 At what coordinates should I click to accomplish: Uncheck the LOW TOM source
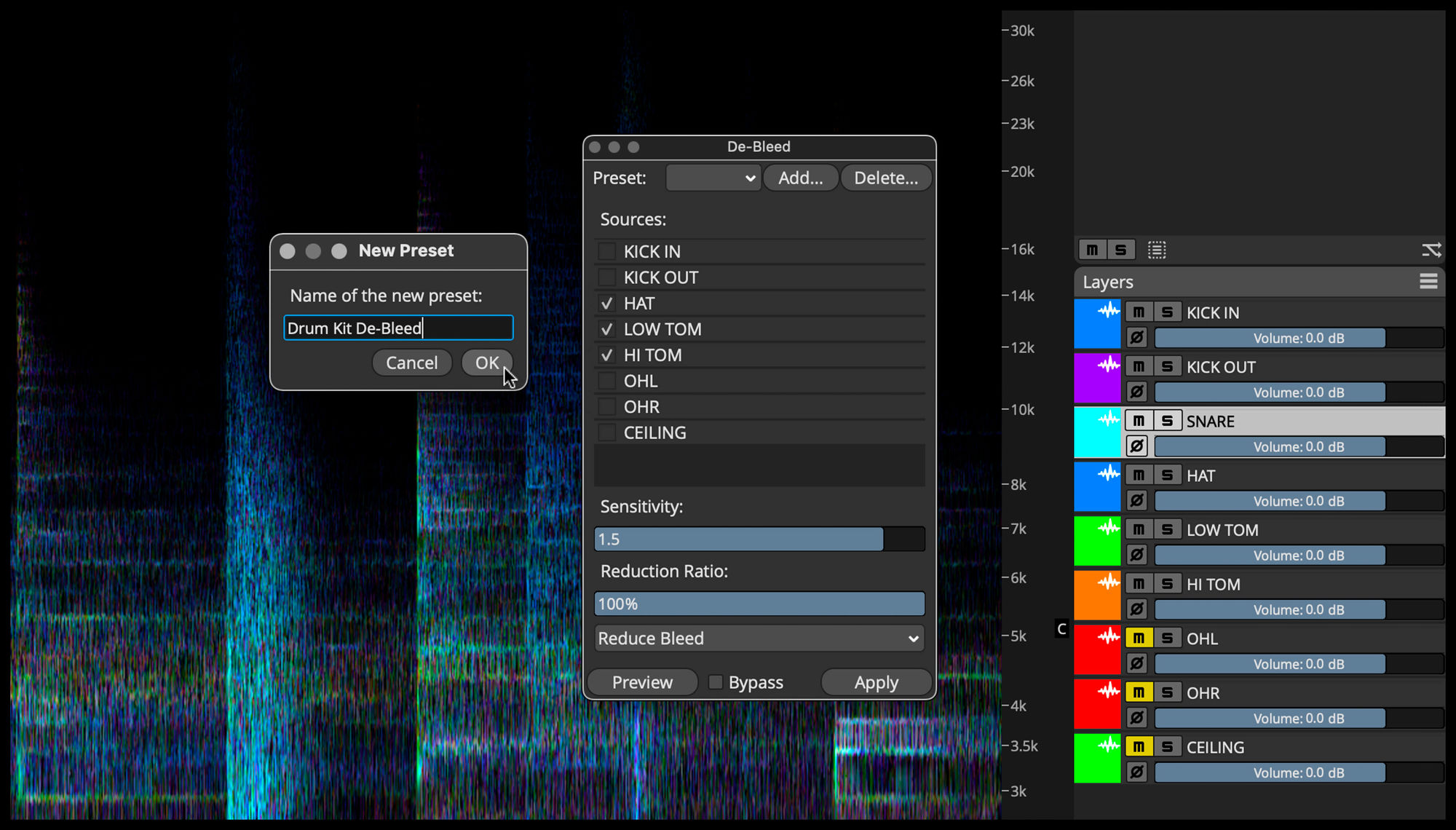pyautogui.click(x=606, y=329)
